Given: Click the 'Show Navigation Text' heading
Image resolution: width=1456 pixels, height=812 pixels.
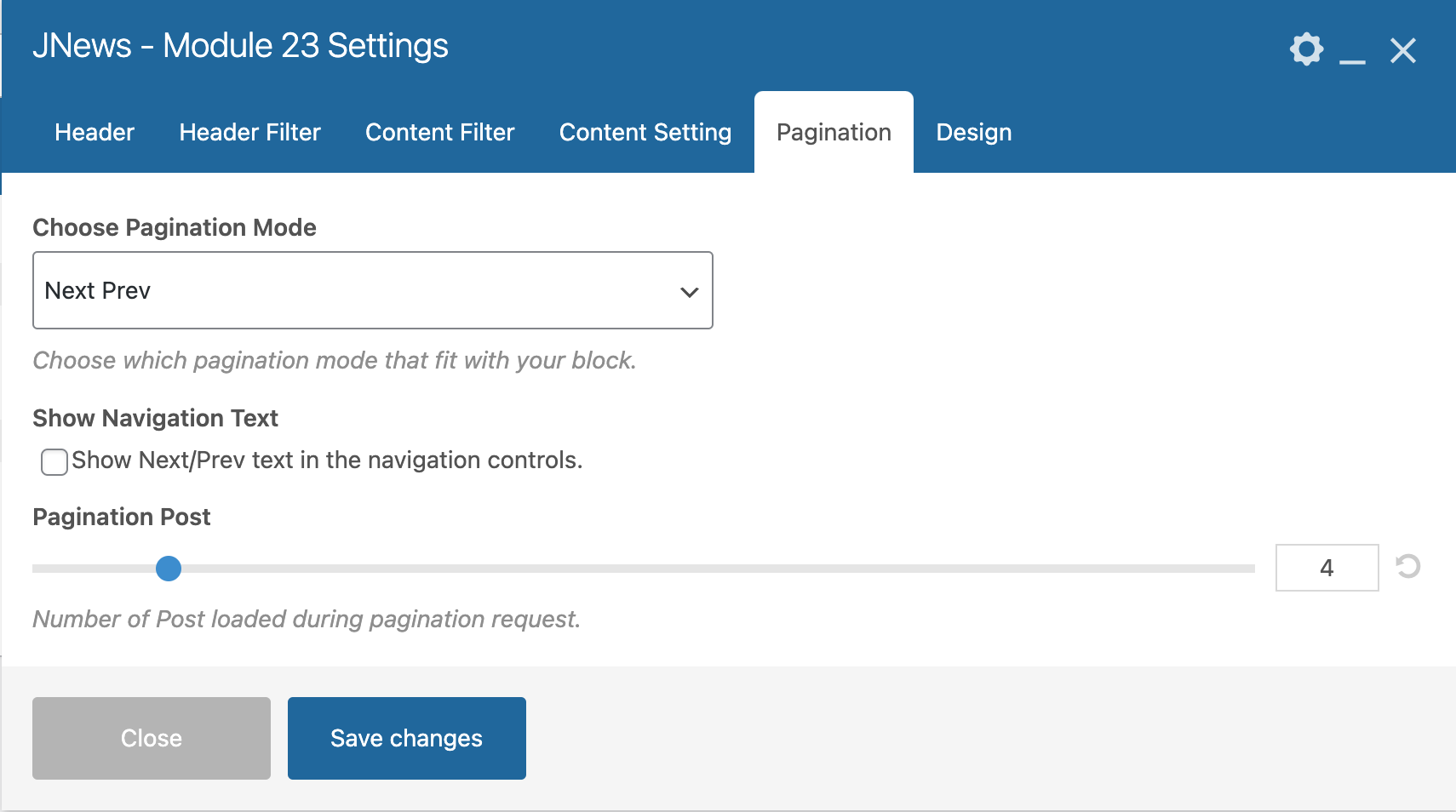Looking at the screenshot, I should pyautogui.click(x=155, y=418).
